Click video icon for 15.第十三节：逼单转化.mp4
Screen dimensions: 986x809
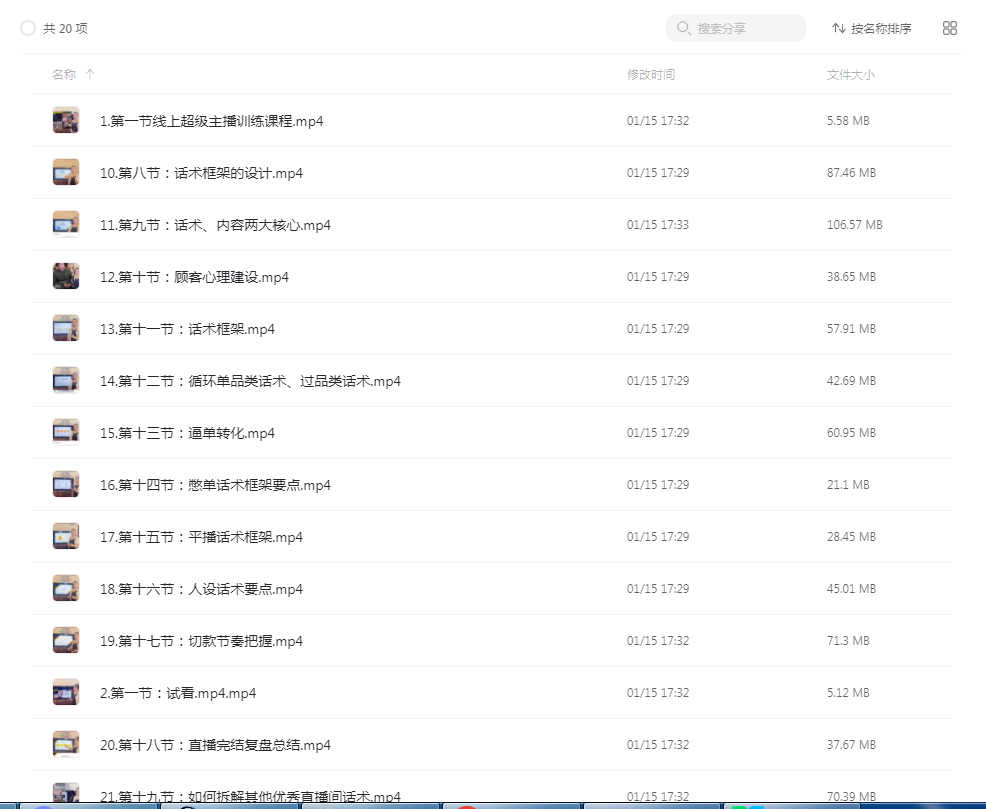(x=66, y=433)
